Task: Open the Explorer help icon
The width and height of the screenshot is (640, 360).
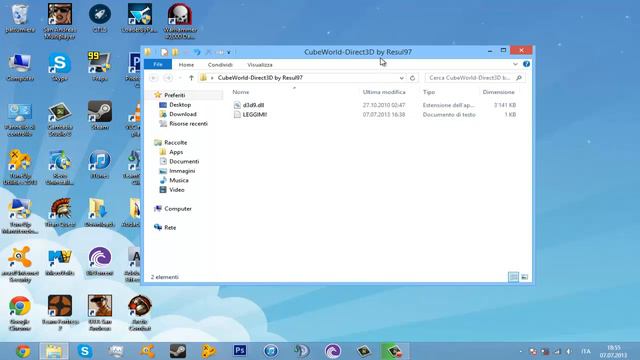Action: [526, 64]
